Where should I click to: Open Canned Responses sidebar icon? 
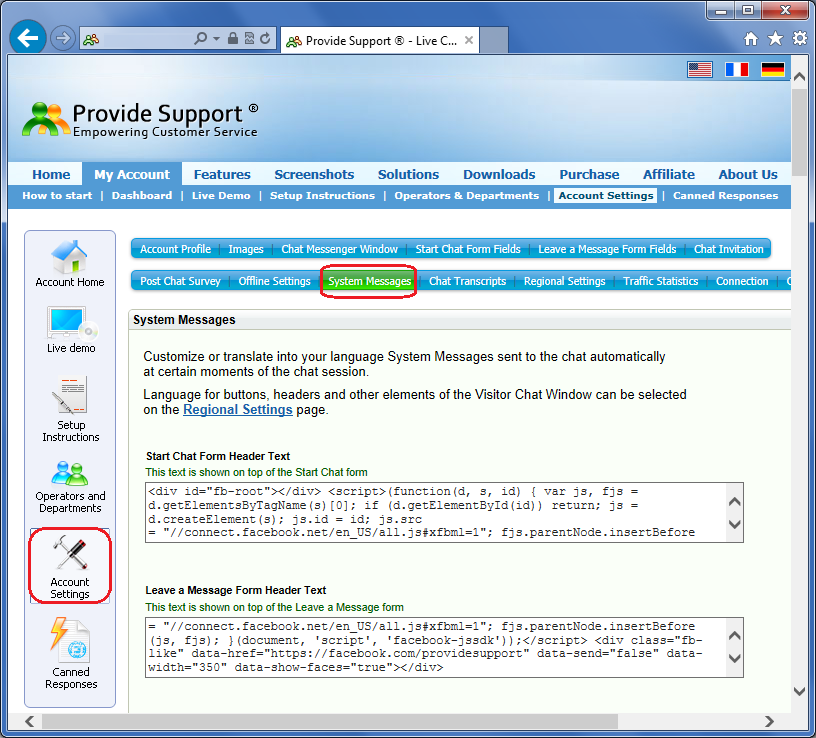pyautogui.click(x=71, y=654)
